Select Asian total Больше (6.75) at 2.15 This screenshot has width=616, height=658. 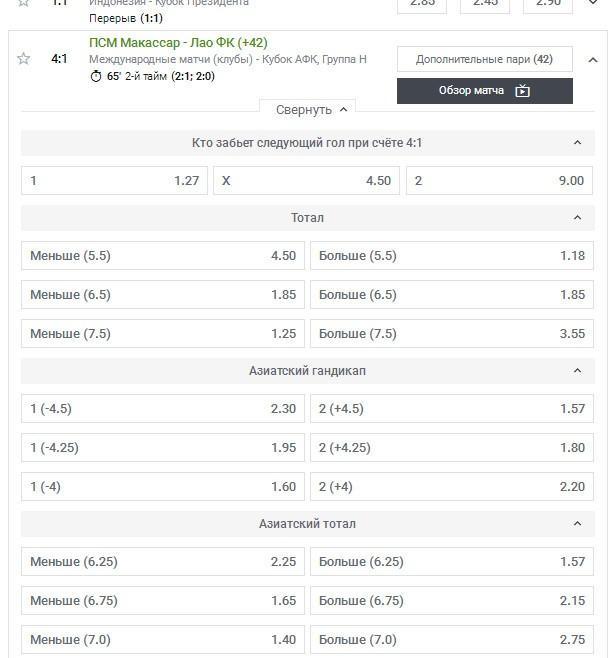(x=451, y=601)
